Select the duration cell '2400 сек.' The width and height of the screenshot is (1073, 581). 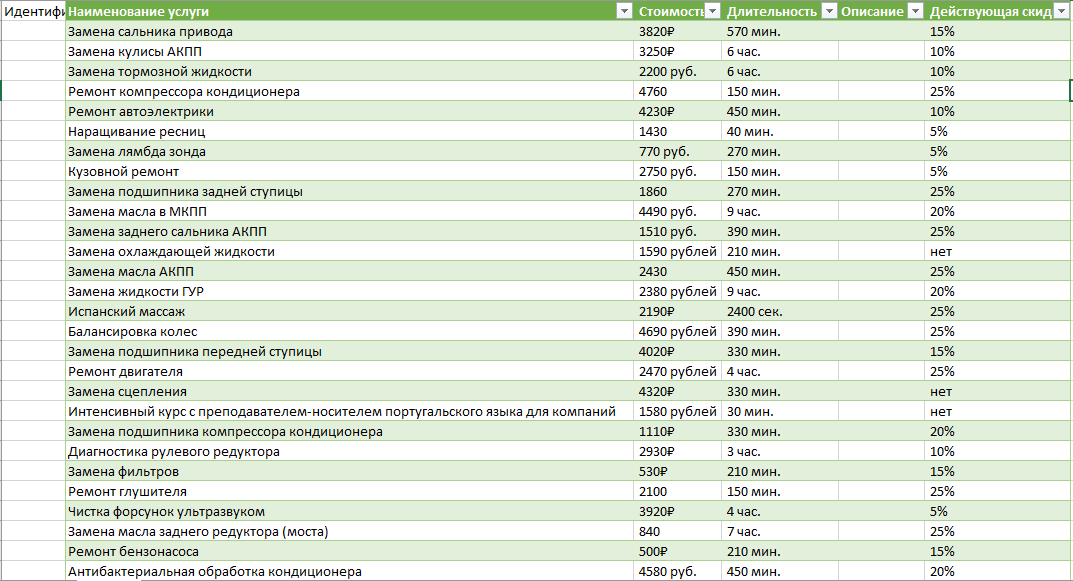click(x=780, y=311)
